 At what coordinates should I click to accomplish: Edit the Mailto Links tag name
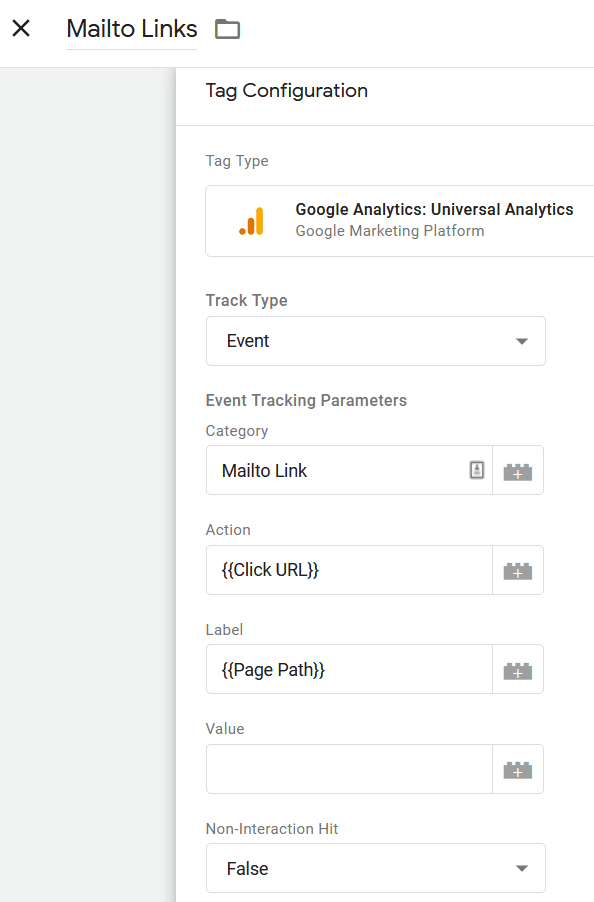tap(132, 29)
